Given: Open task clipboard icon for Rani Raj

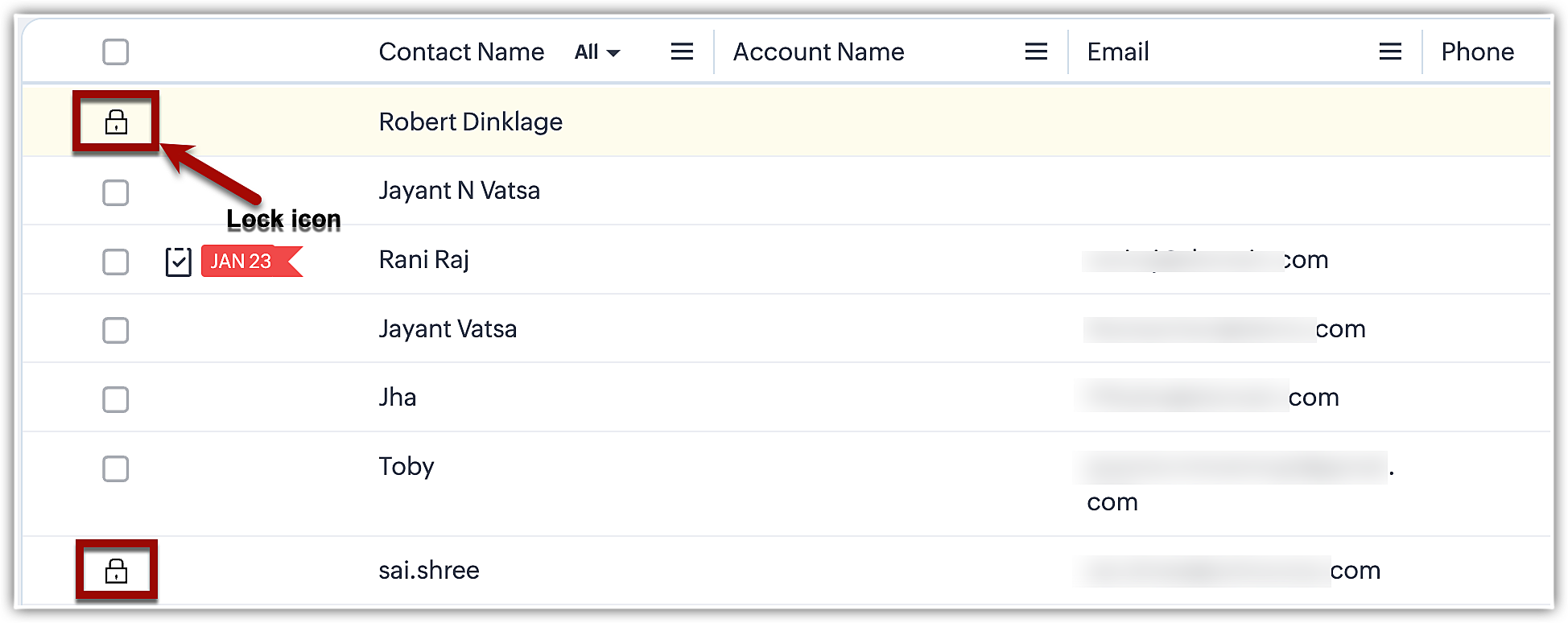Looking at the screenshot, I should (x=178, y=262).
